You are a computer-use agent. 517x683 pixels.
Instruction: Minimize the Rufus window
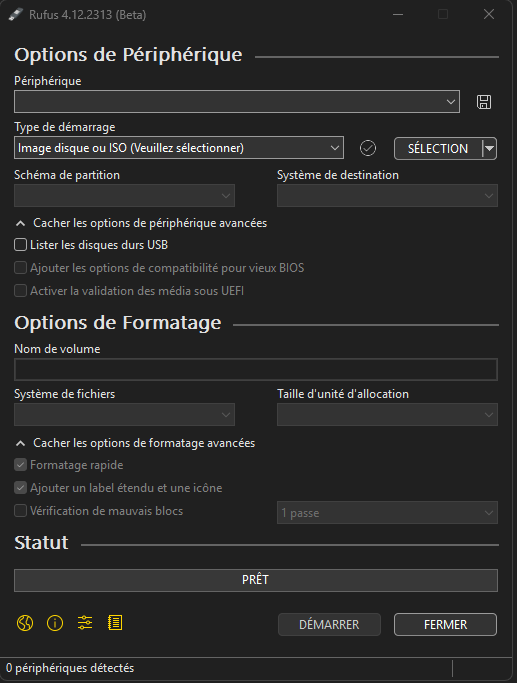click(x=398, y=14)
